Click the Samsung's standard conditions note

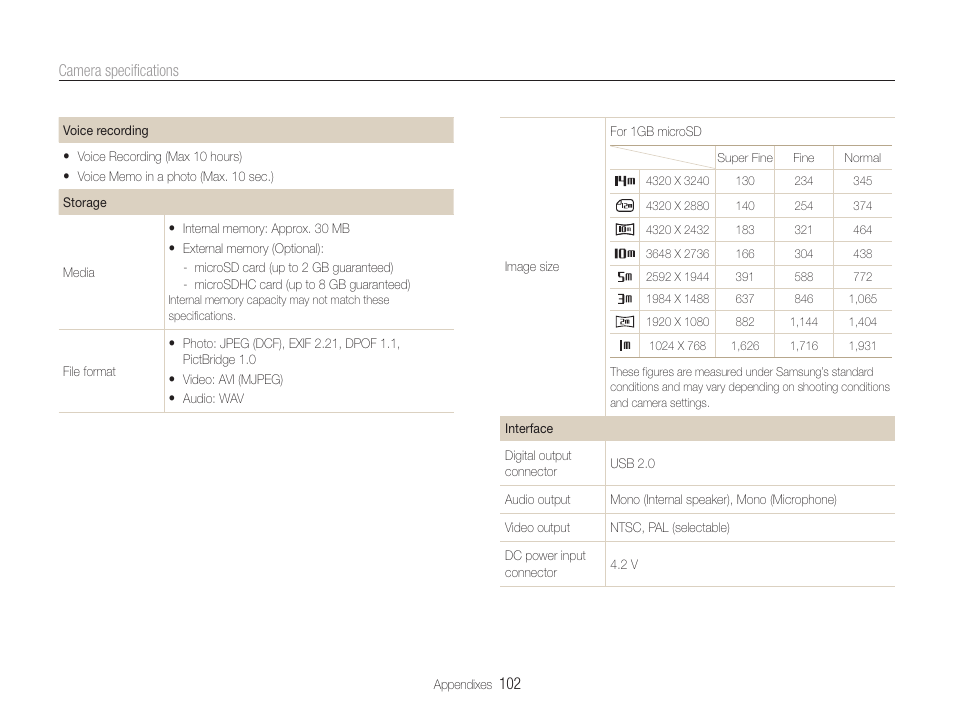[x=750, y=387]
